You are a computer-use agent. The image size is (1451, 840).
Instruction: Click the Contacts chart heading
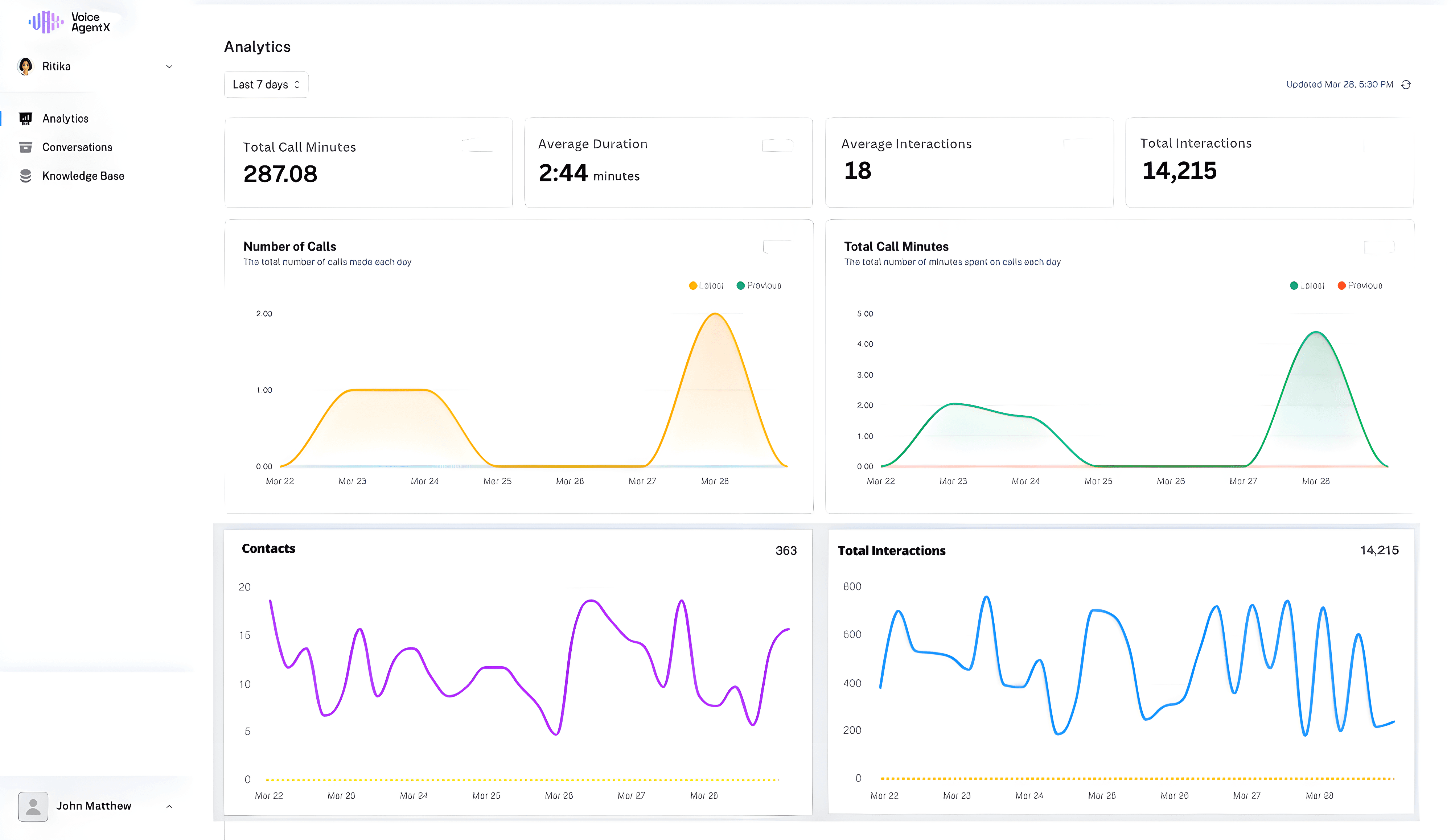(268, 549)
